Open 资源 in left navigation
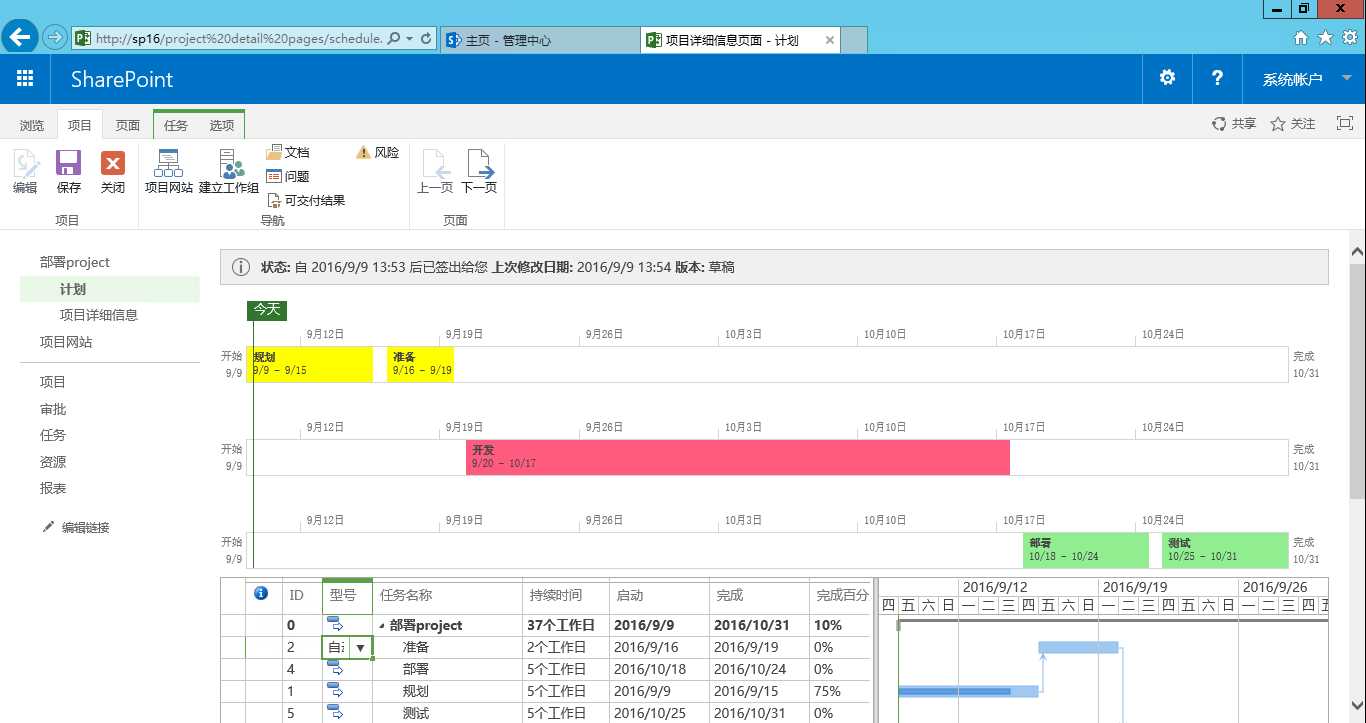This screenshot has width=1366, height=723. pos(53,462)
